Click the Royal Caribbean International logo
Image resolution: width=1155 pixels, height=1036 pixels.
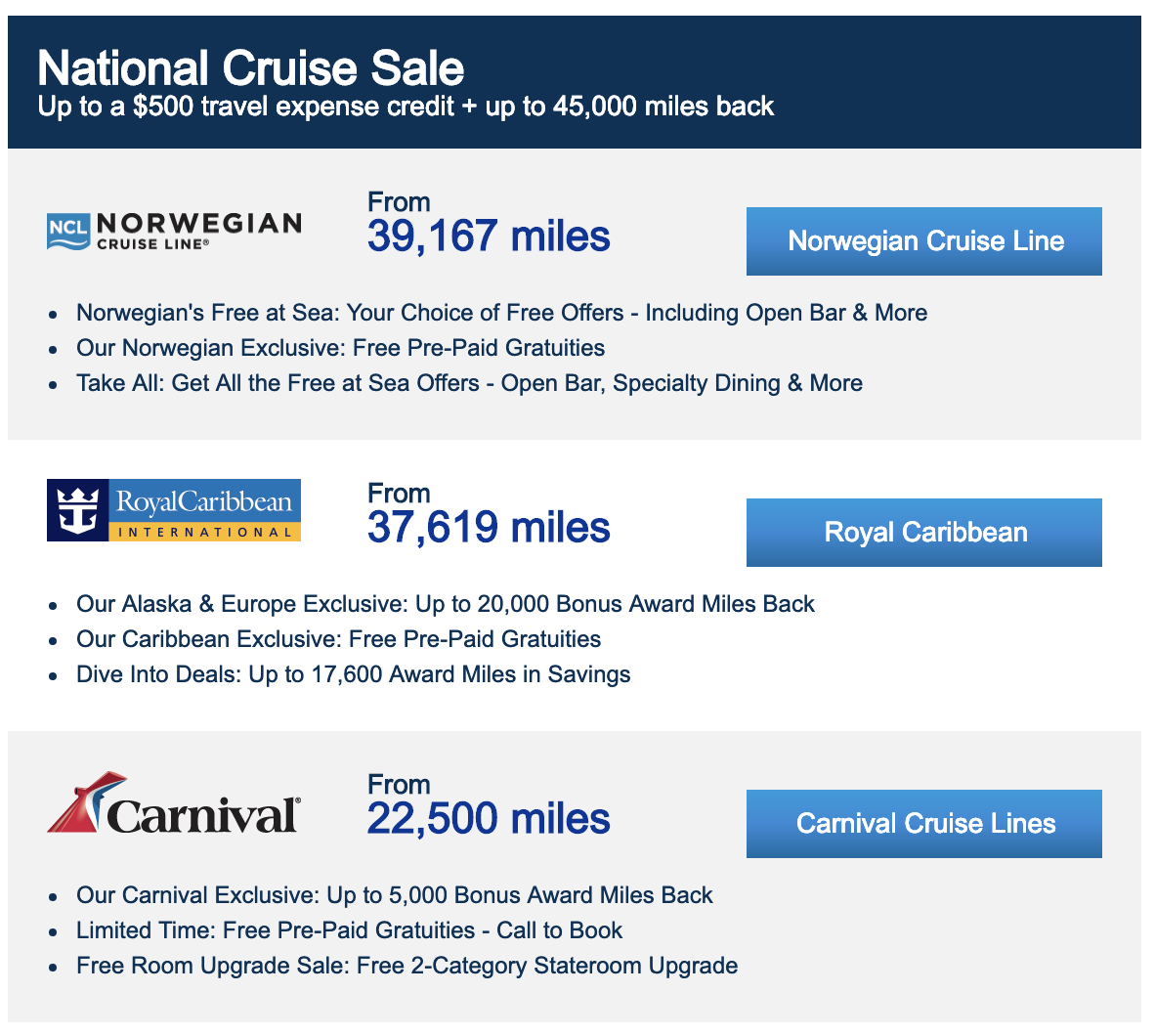coord(174,510)
